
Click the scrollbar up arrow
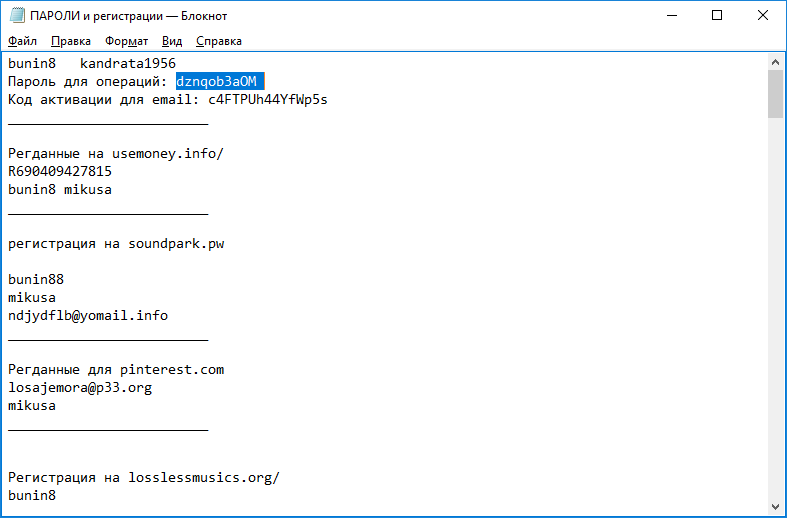(775, 62)
